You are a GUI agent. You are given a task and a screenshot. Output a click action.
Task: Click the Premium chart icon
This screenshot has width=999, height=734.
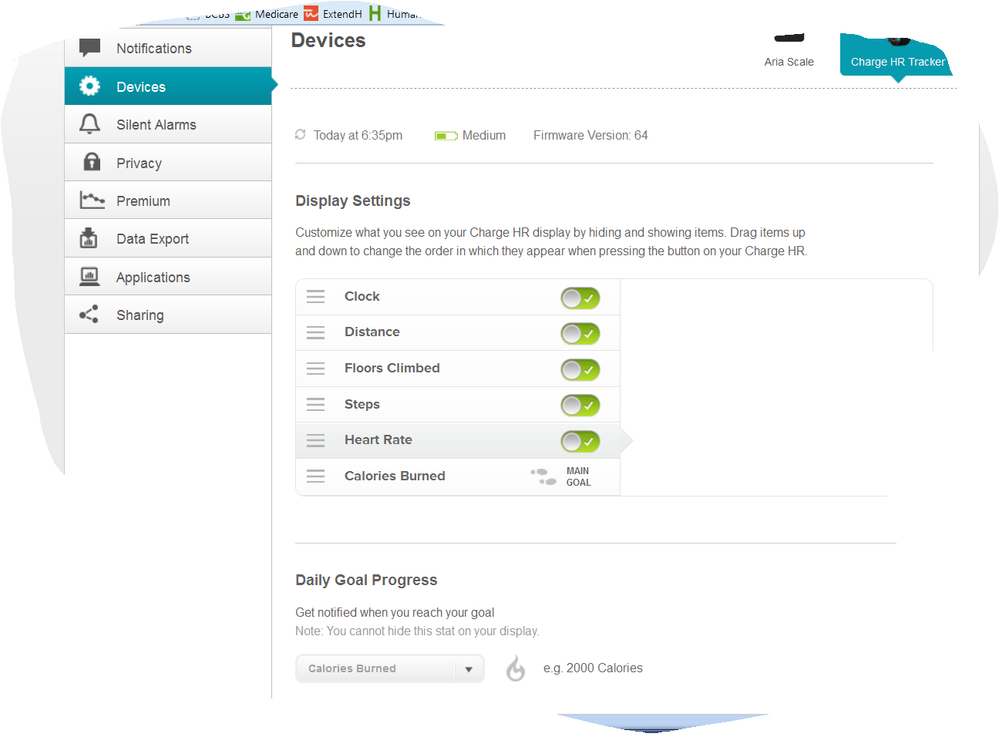click(92, 200)
